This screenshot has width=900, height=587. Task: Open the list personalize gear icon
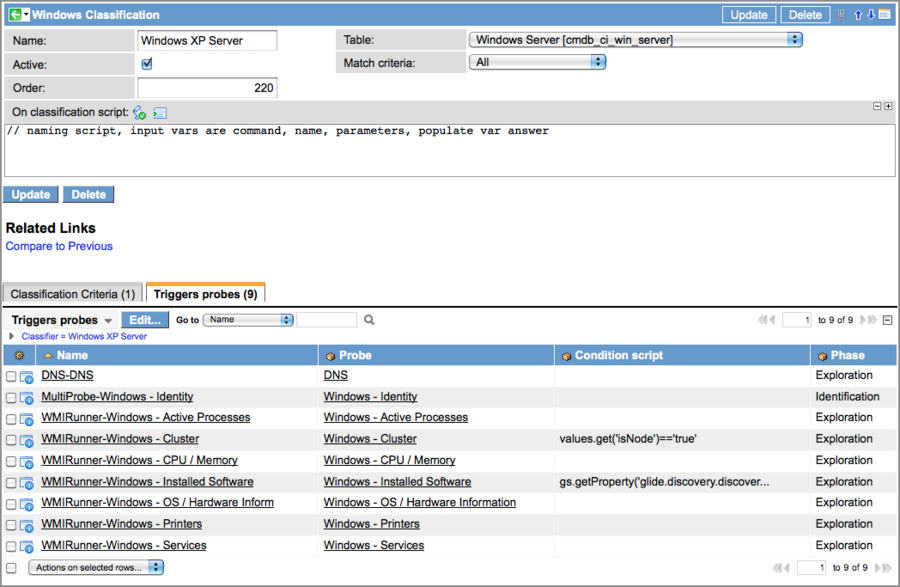point(20,355)
